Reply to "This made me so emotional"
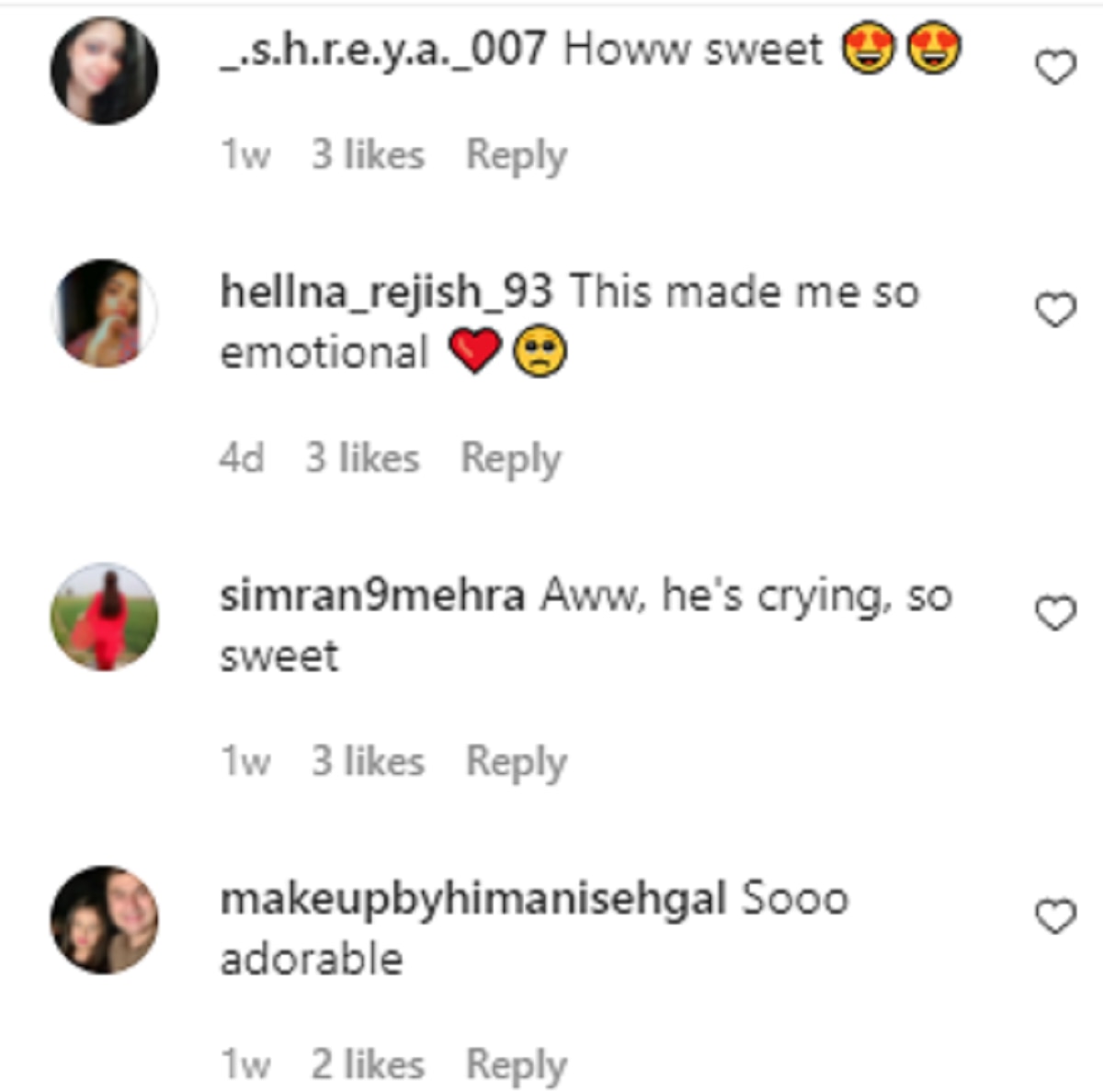 point(510,459)
